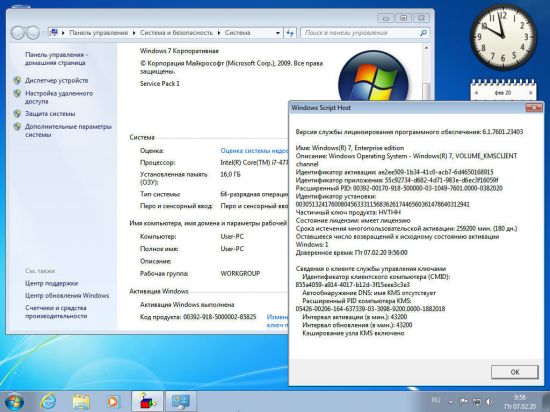Close the Windows Script Host dialog

(534, 108)
